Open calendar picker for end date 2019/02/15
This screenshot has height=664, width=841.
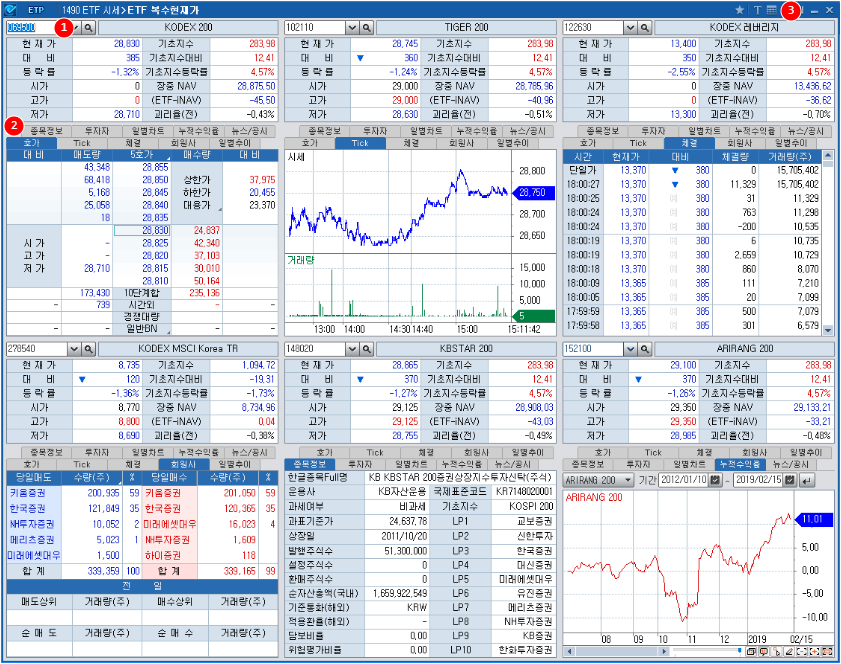789,480
